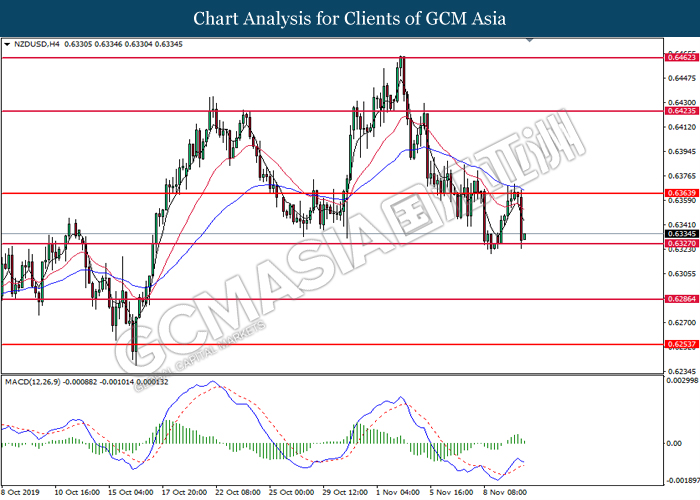
Task: Select the 0.64623 resistance price label
Action: tap(681, 57)
